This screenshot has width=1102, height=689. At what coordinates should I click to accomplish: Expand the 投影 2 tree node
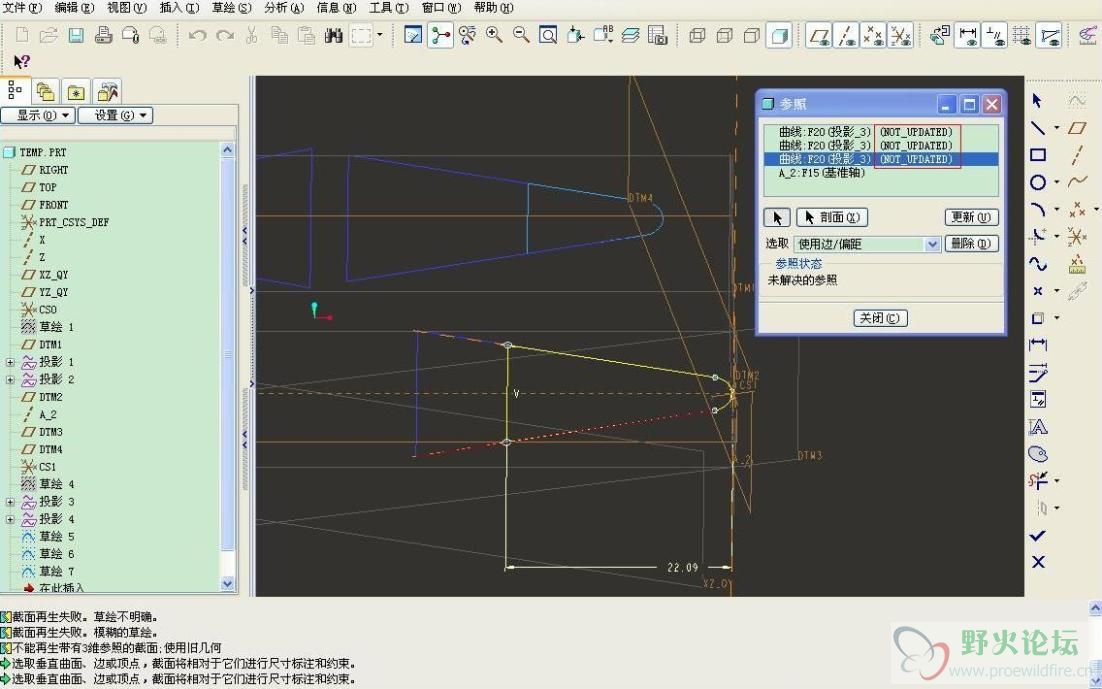[10, 380]
